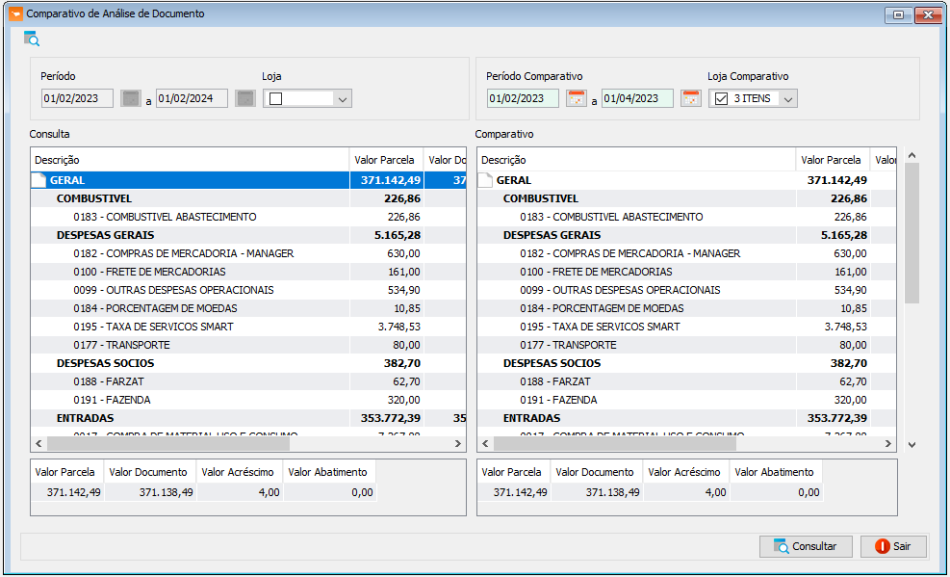Click GERAL document icon in Consulta

pos(39,180)
